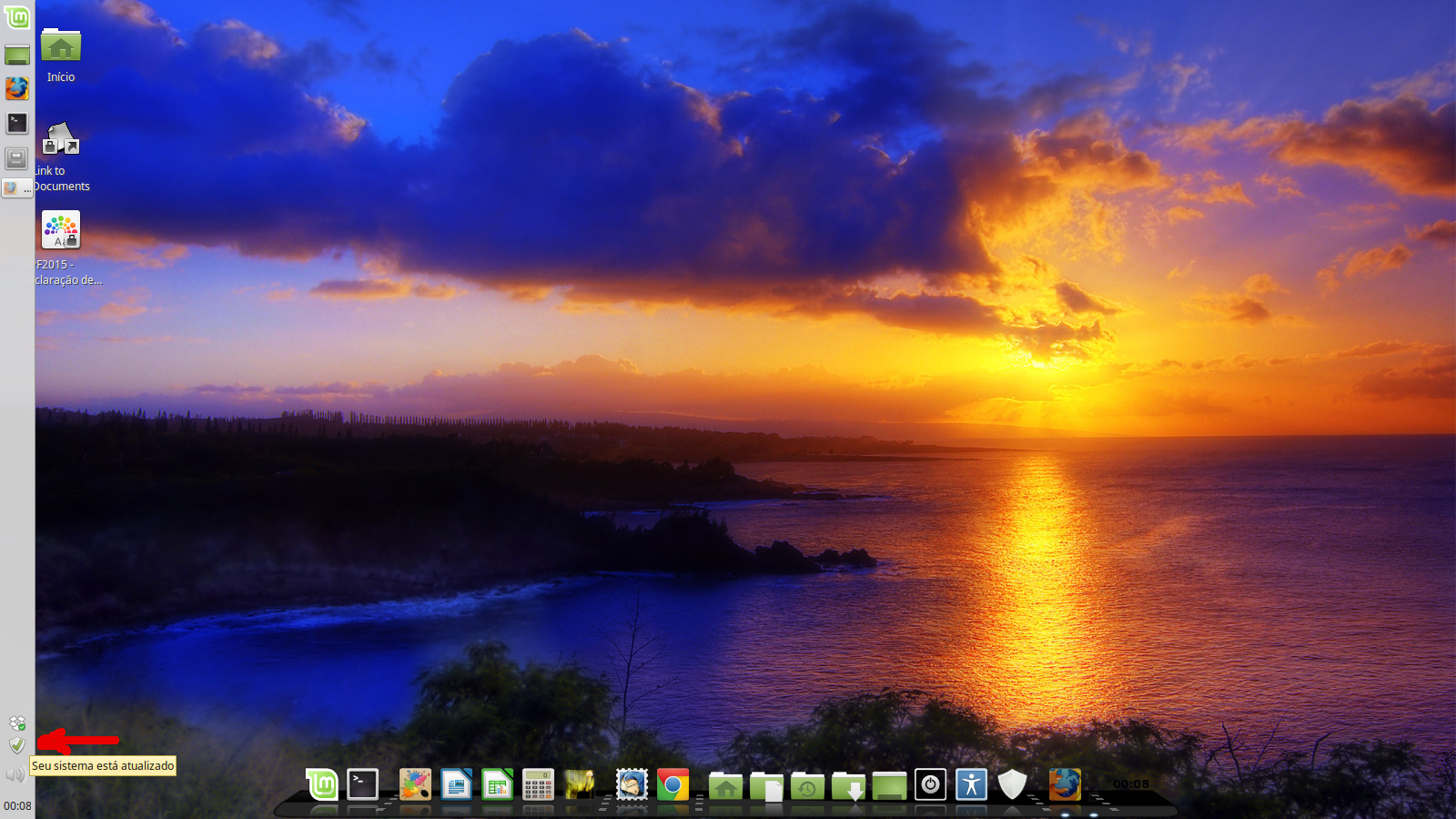Click the dark yellow picture icon in the dock
Screen dimensions: 1456x819
tap(580, 784)
